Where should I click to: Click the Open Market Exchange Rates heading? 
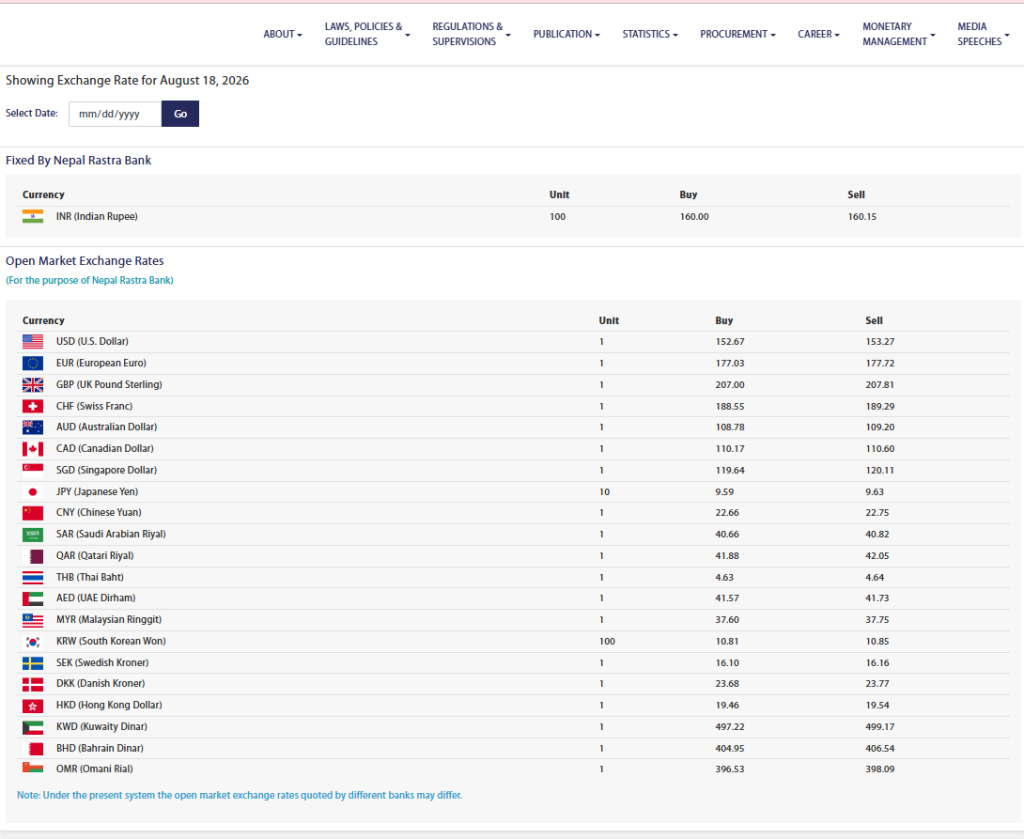coord(85,261)
